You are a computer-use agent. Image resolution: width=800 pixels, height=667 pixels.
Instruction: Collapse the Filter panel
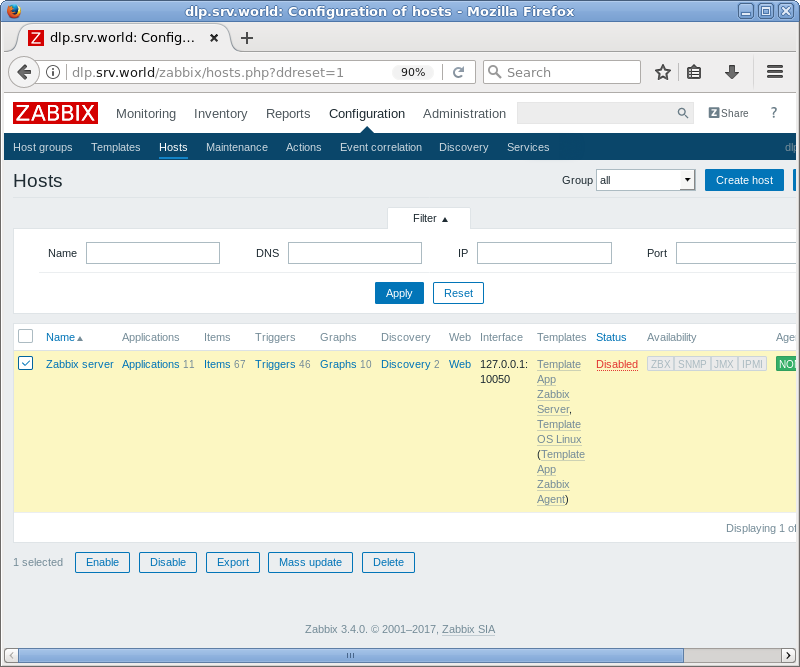430,218
